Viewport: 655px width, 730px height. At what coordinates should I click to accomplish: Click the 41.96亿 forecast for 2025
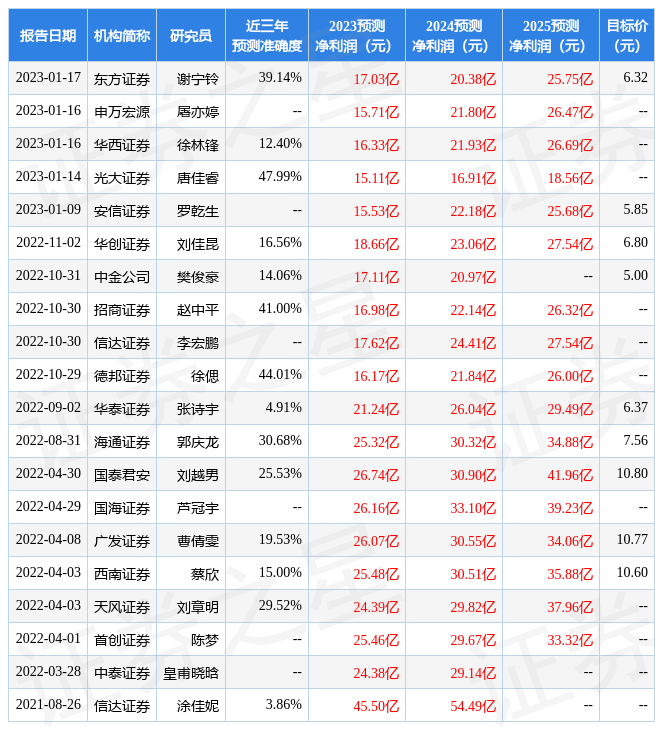(x=570, y=475)
